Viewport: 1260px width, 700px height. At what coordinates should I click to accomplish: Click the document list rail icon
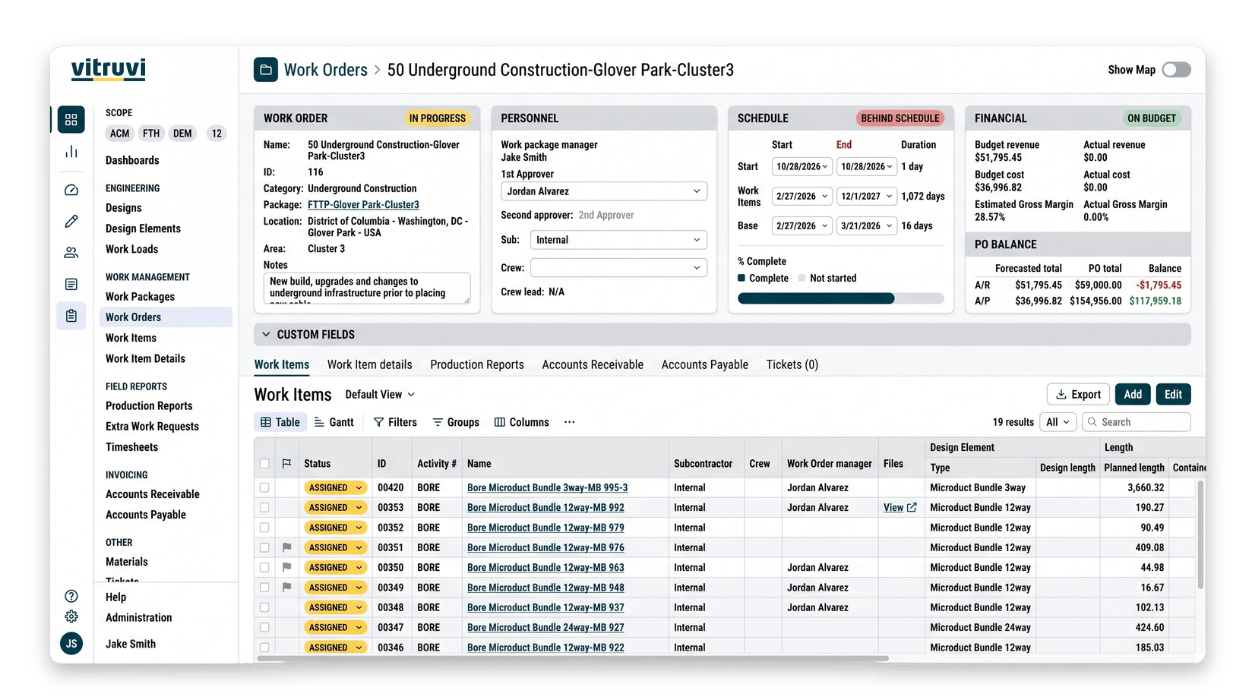71,284
